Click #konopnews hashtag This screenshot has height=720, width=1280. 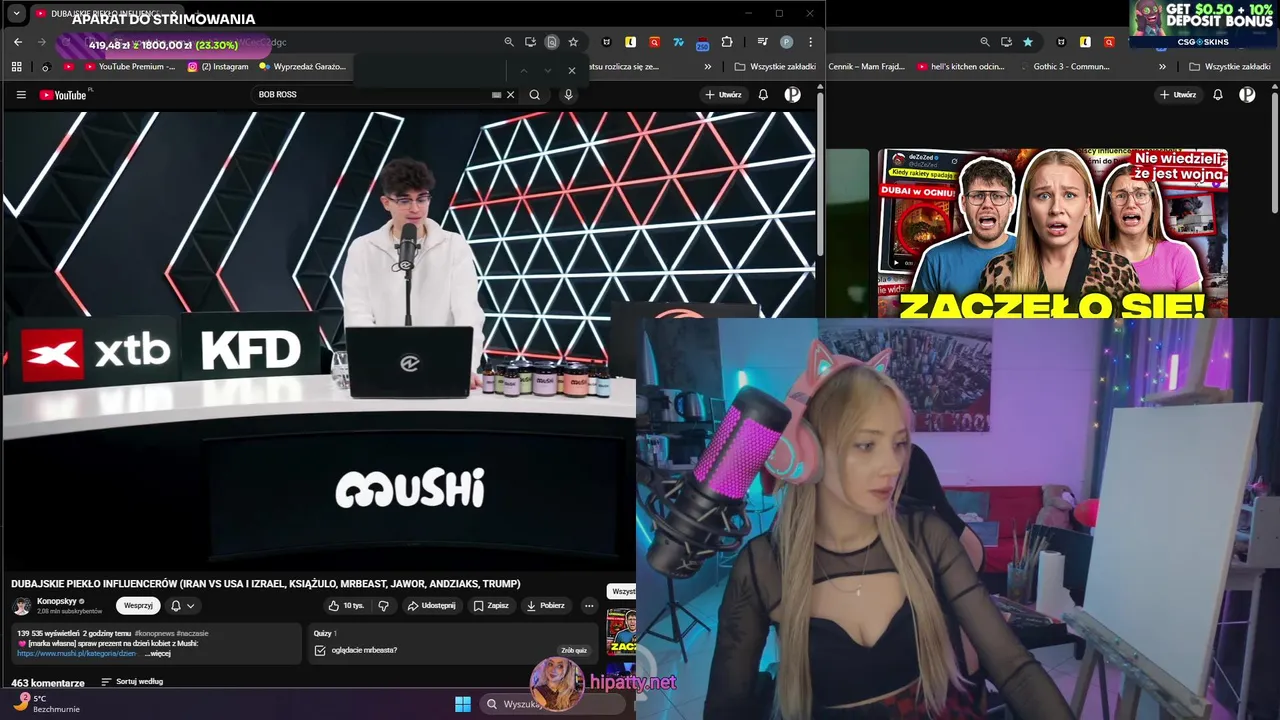[x=154, y=633]
